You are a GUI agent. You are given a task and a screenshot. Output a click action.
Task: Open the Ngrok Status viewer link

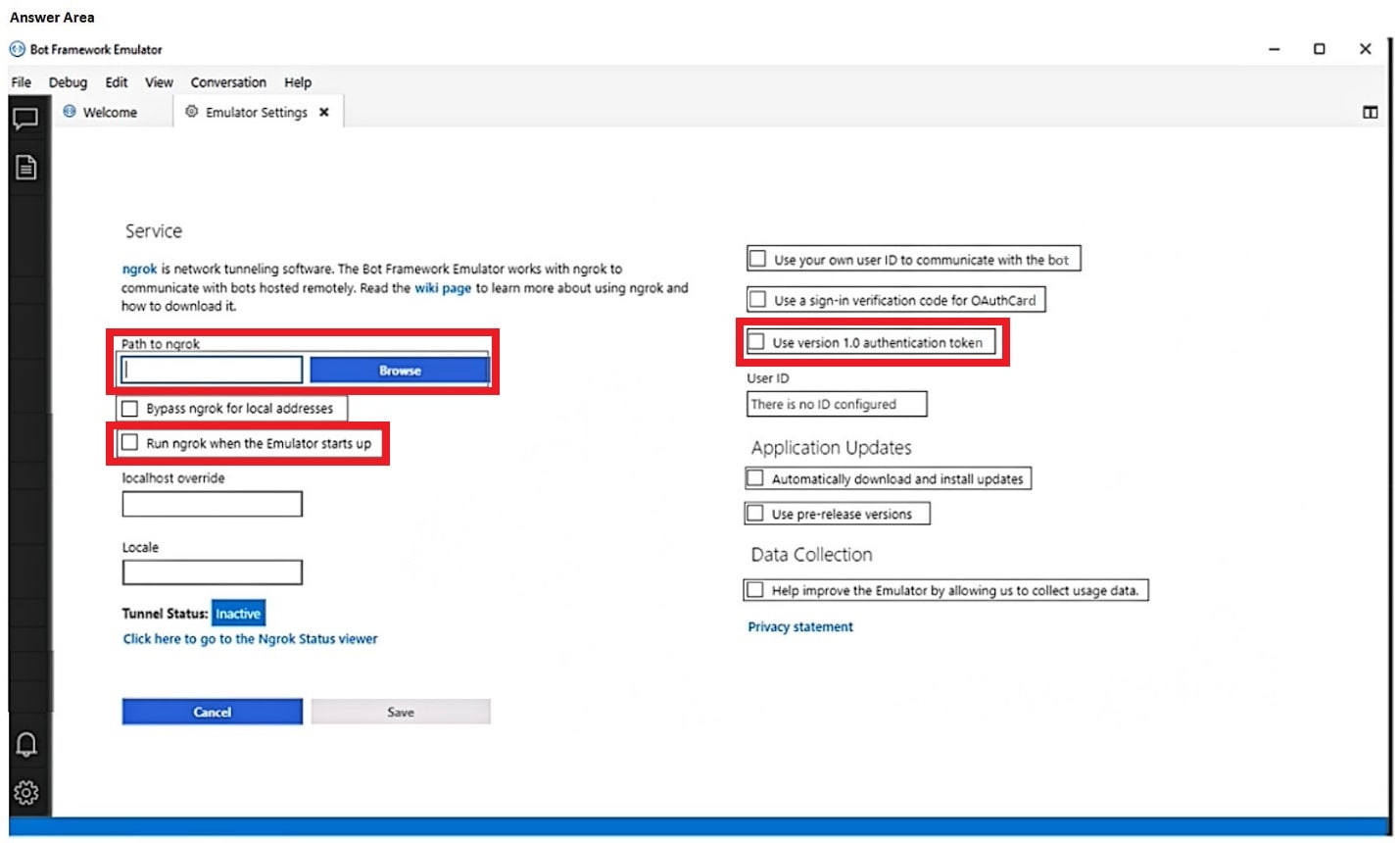click(x=249, y=638)
